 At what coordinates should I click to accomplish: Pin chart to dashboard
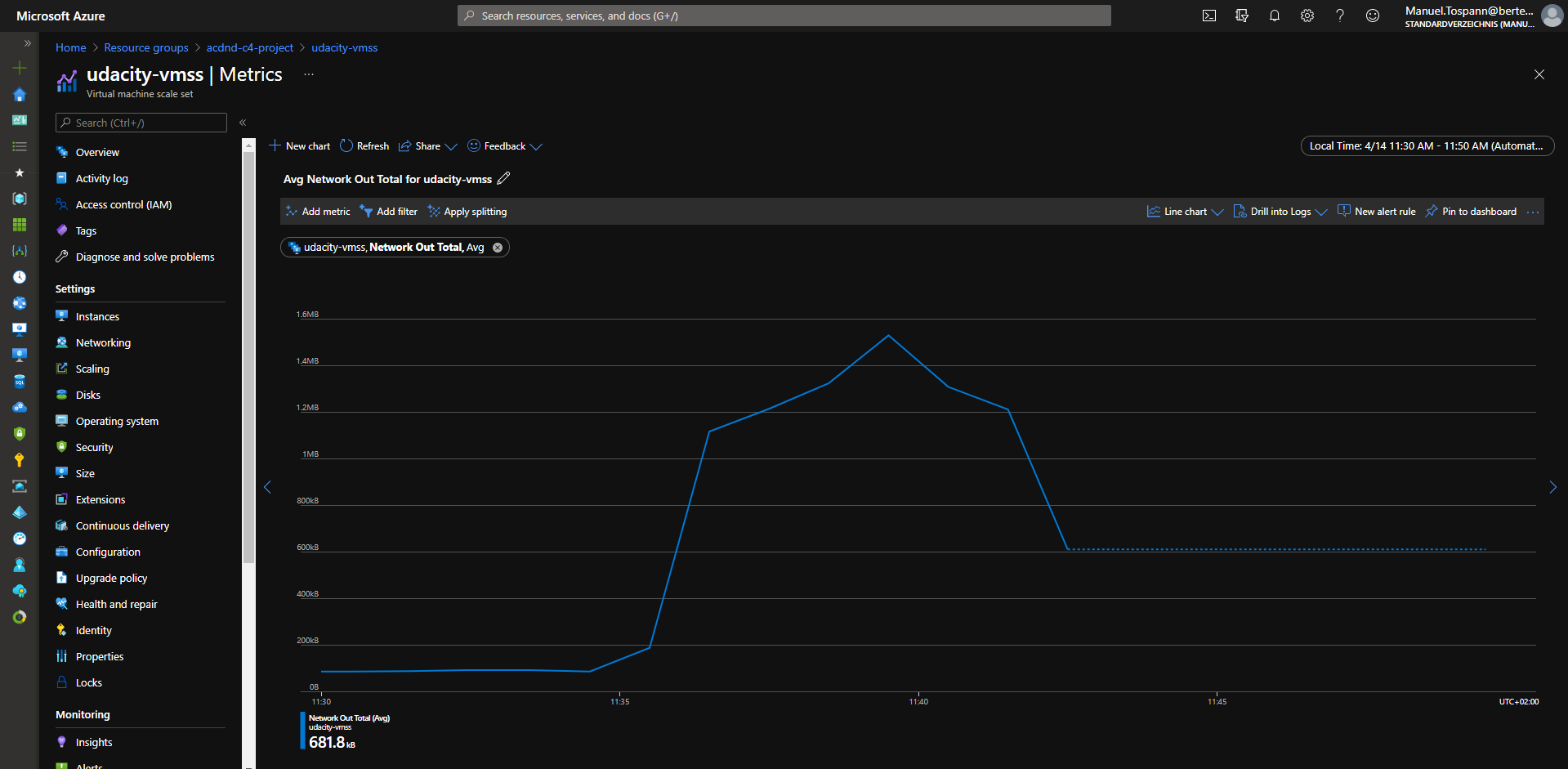coord(1471,212)
